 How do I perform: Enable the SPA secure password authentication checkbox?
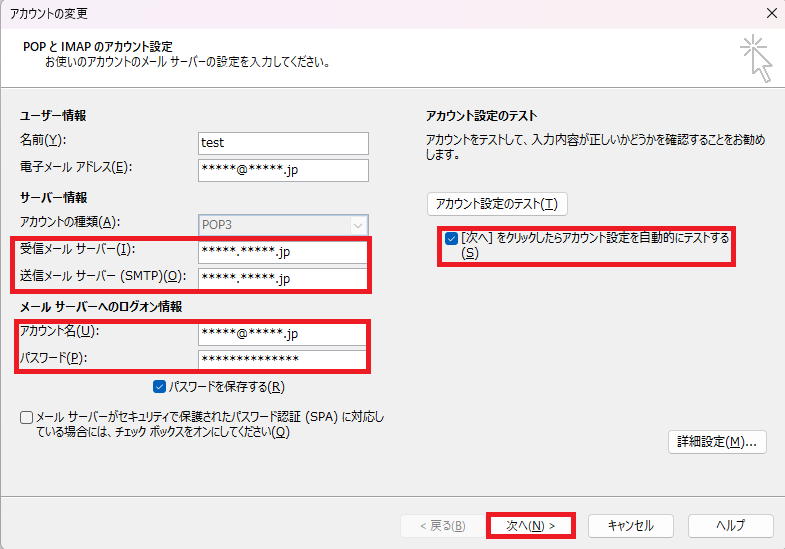click(26, 417)
